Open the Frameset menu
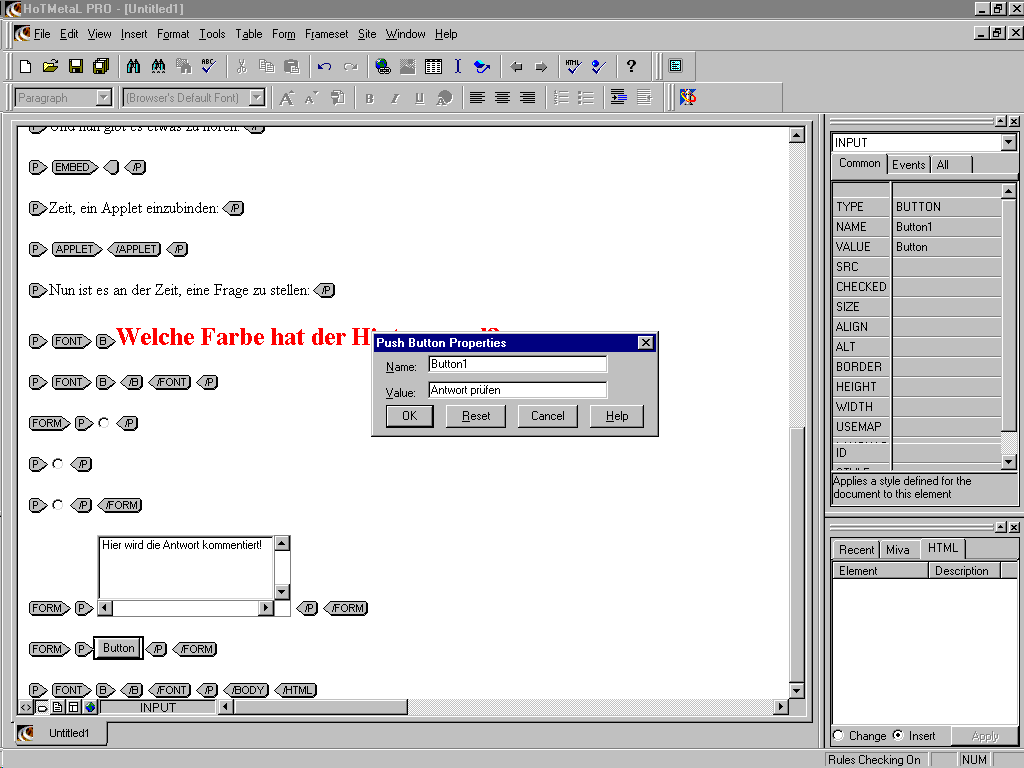 pyautogui.click(x=326, y=34)
